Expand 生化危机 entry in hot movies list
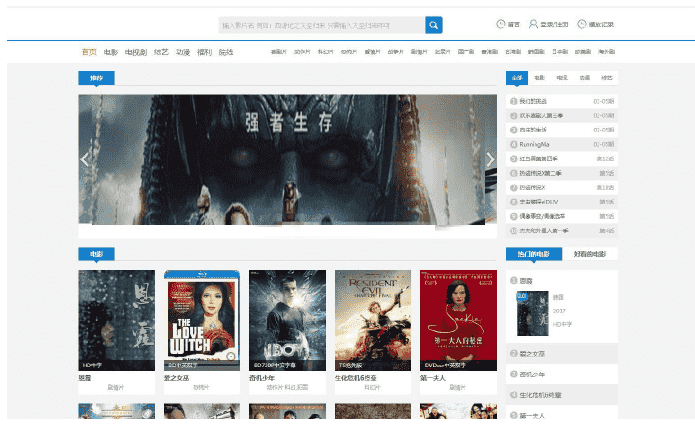The height and width of the screenshot is (448, 695). pyautogui.click(x=545, y=394)
